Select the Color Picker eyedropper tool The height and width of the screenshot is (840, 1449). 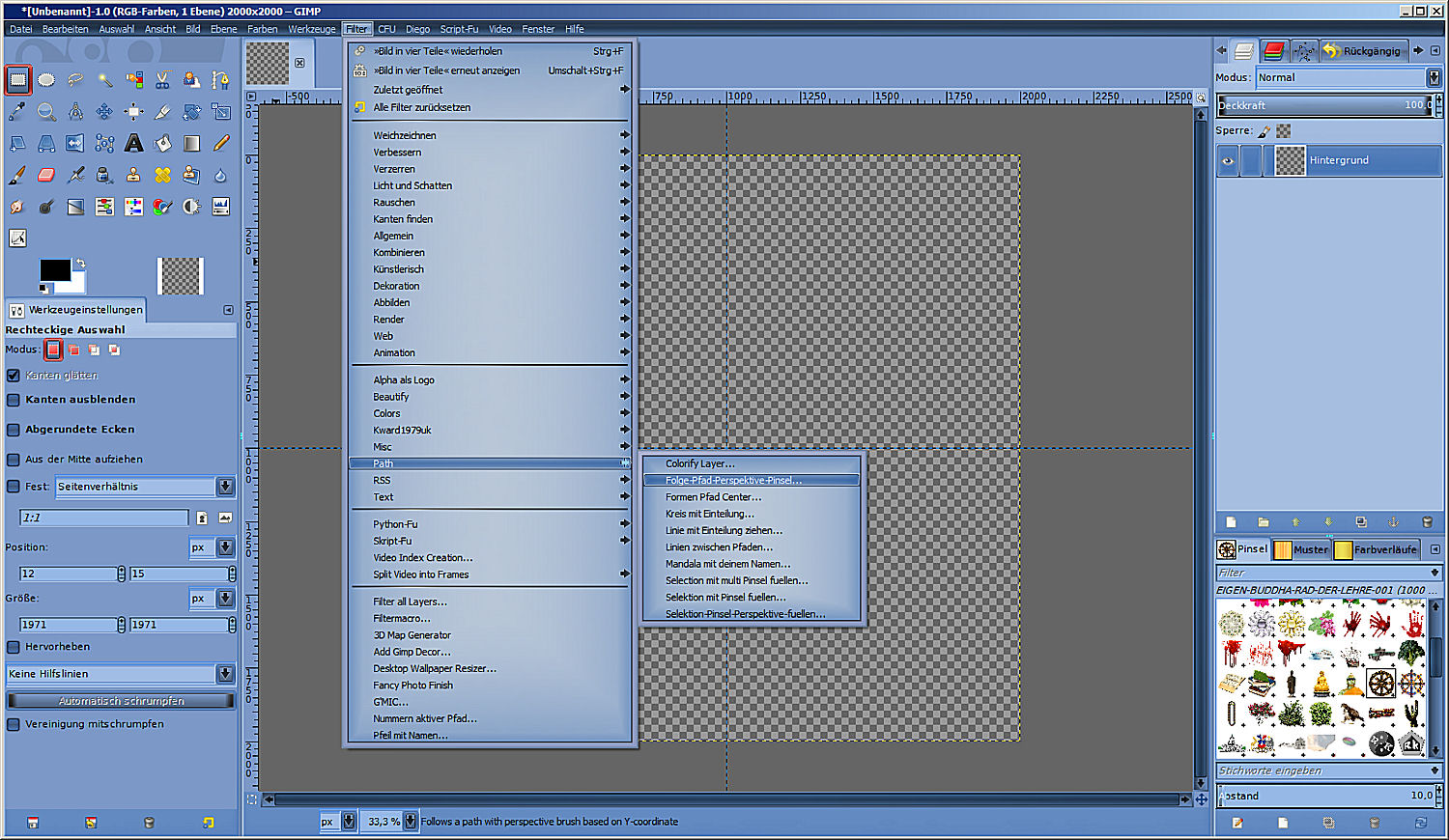17,112
